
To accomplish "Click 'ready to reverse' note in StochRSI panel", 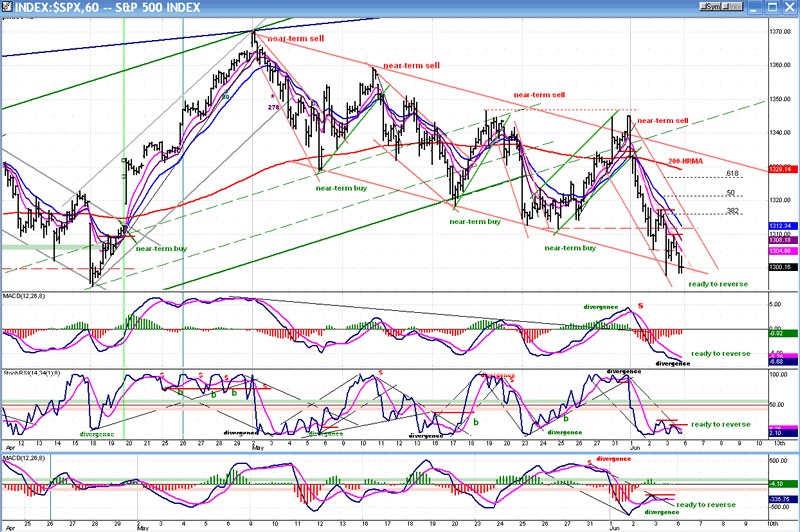I will [x=721, y=424].
